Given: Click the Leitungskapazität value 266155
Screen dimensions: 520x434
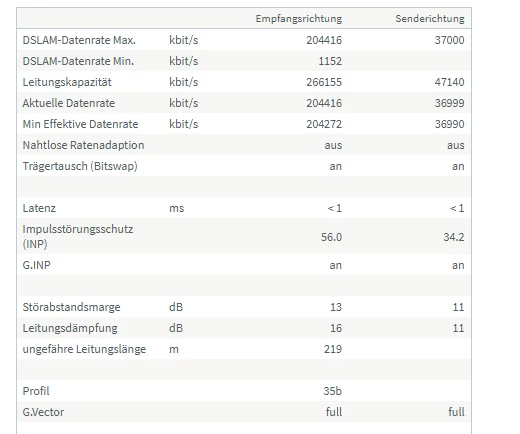Looking at the screenshot, I should pyautogui.click(x=324, y=82).
